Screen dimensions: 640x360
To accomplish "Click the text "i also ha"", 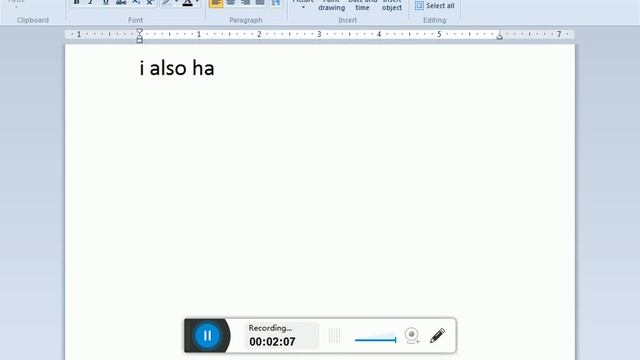I will (177, 68).
